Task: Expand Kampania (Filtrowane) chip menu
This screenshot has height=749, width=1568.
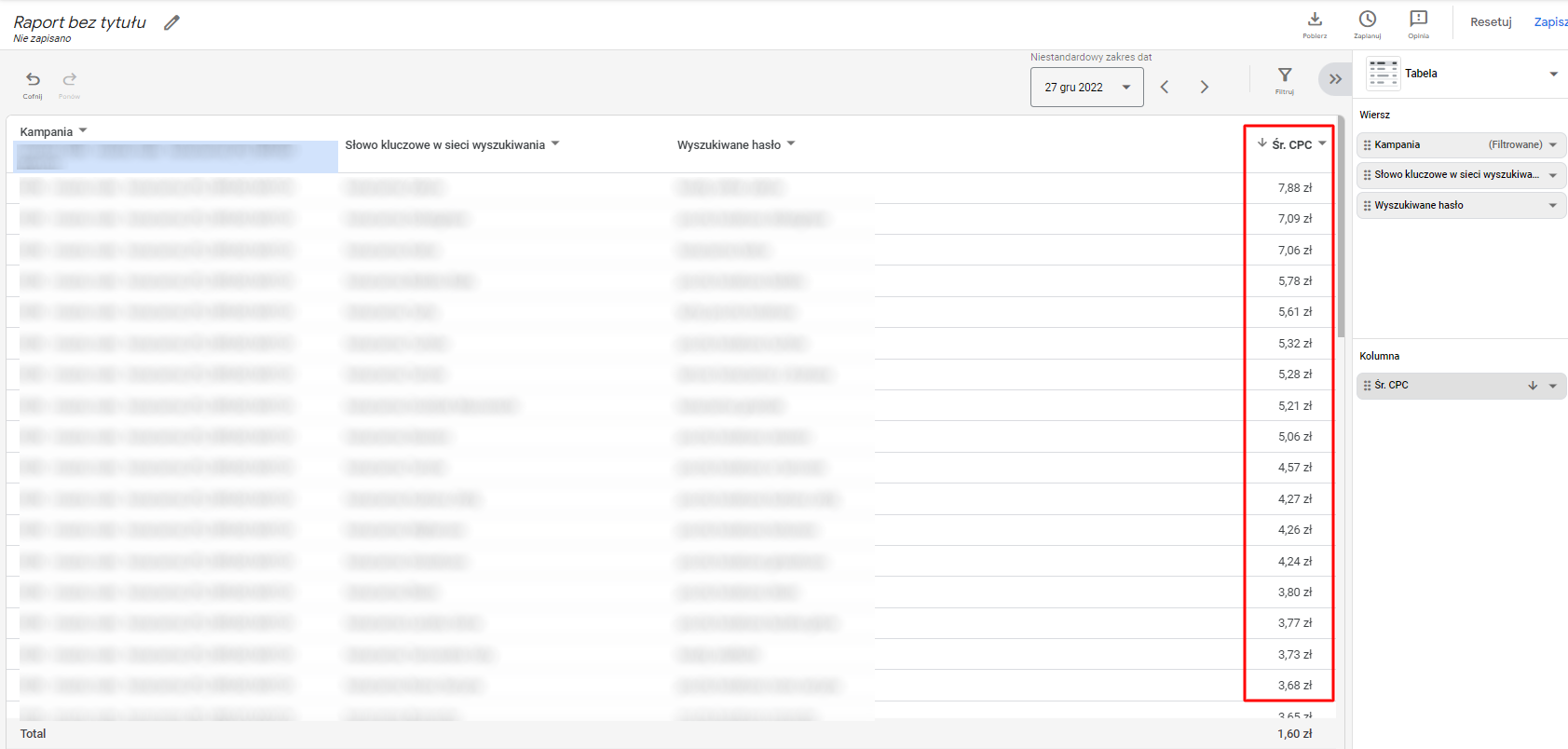Action: click(1553, 145)
